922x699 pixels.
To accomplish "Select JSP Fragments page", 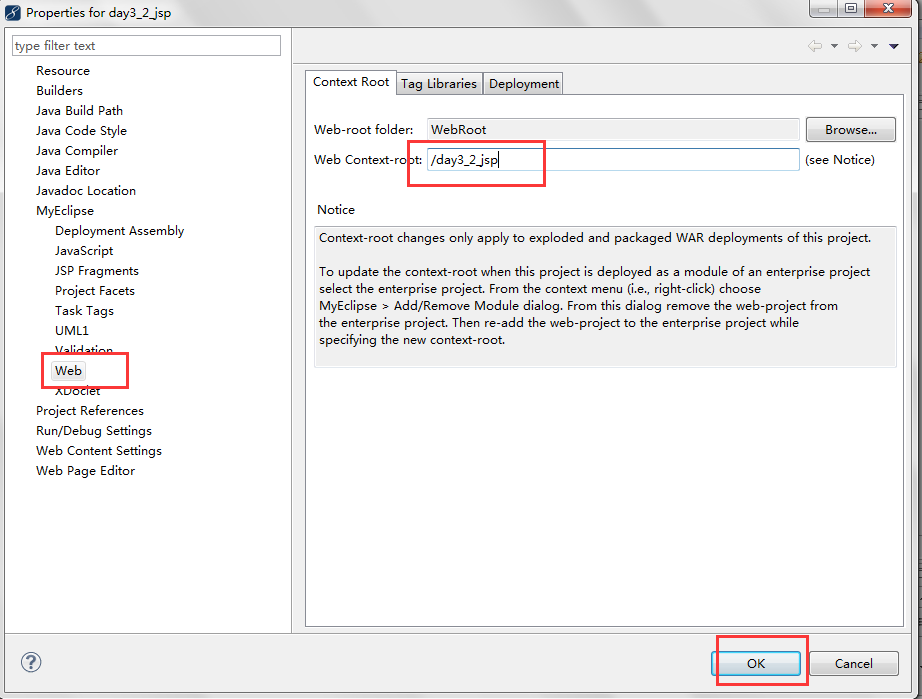I will click(97, 270).
